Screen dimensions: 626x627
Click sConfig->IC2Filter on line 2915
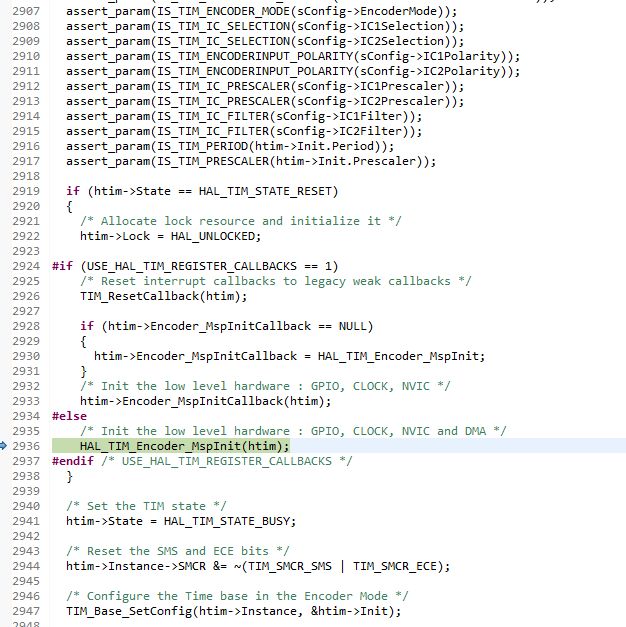click(x=339, y=131)
